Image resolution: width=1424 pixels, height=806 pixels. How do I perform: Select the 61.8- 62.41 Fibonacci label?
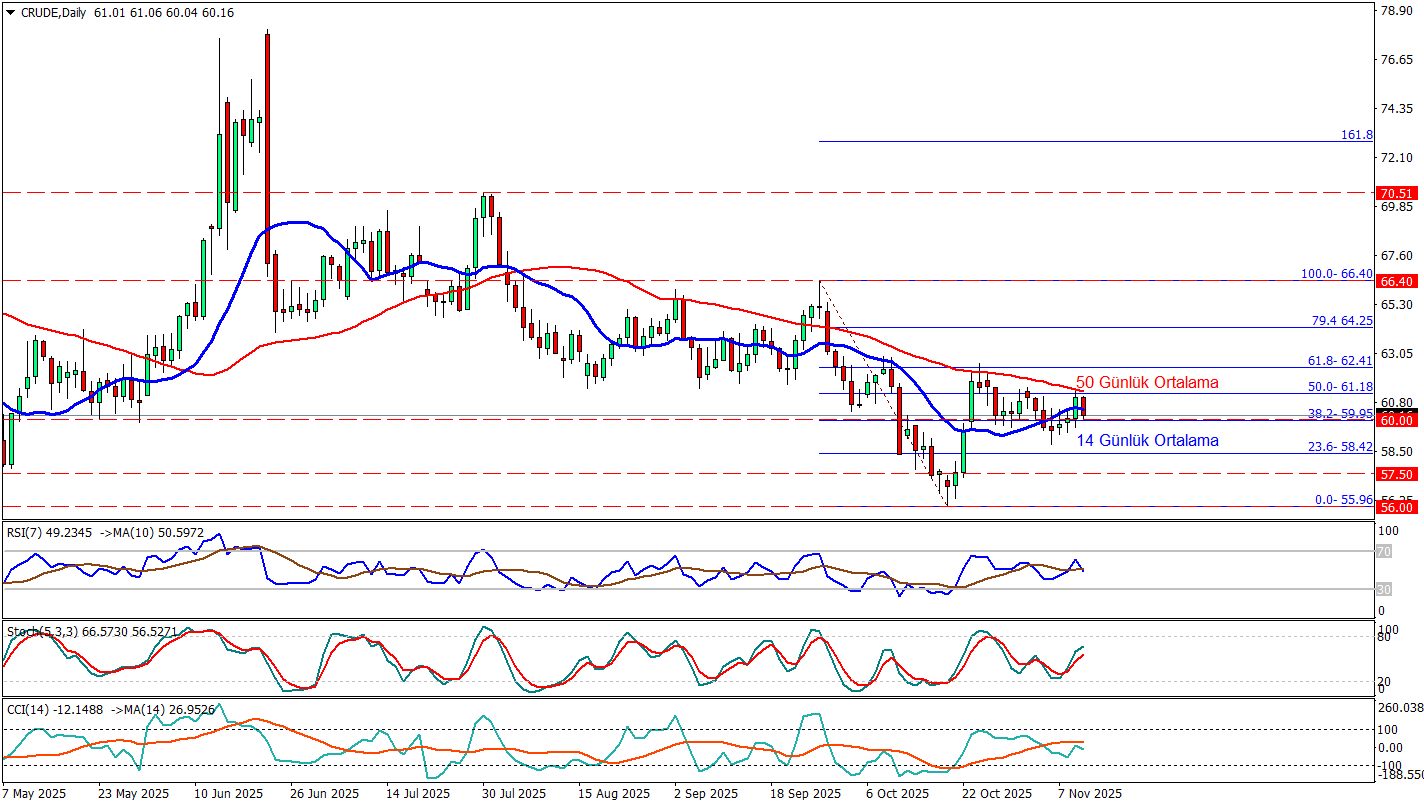pyautogui.click(x=1342, y=360)
